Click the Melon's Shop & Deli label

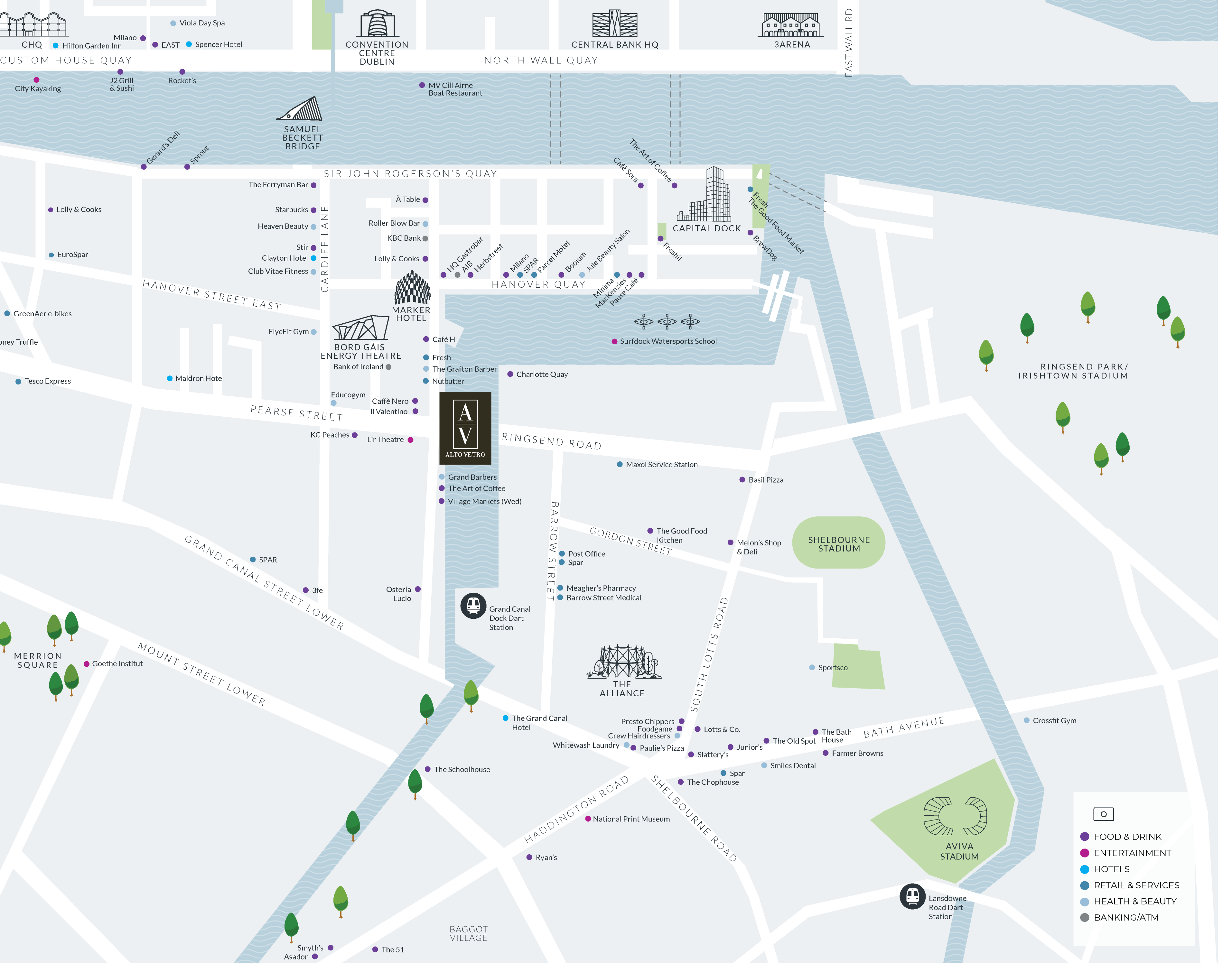tap(767, 554)
